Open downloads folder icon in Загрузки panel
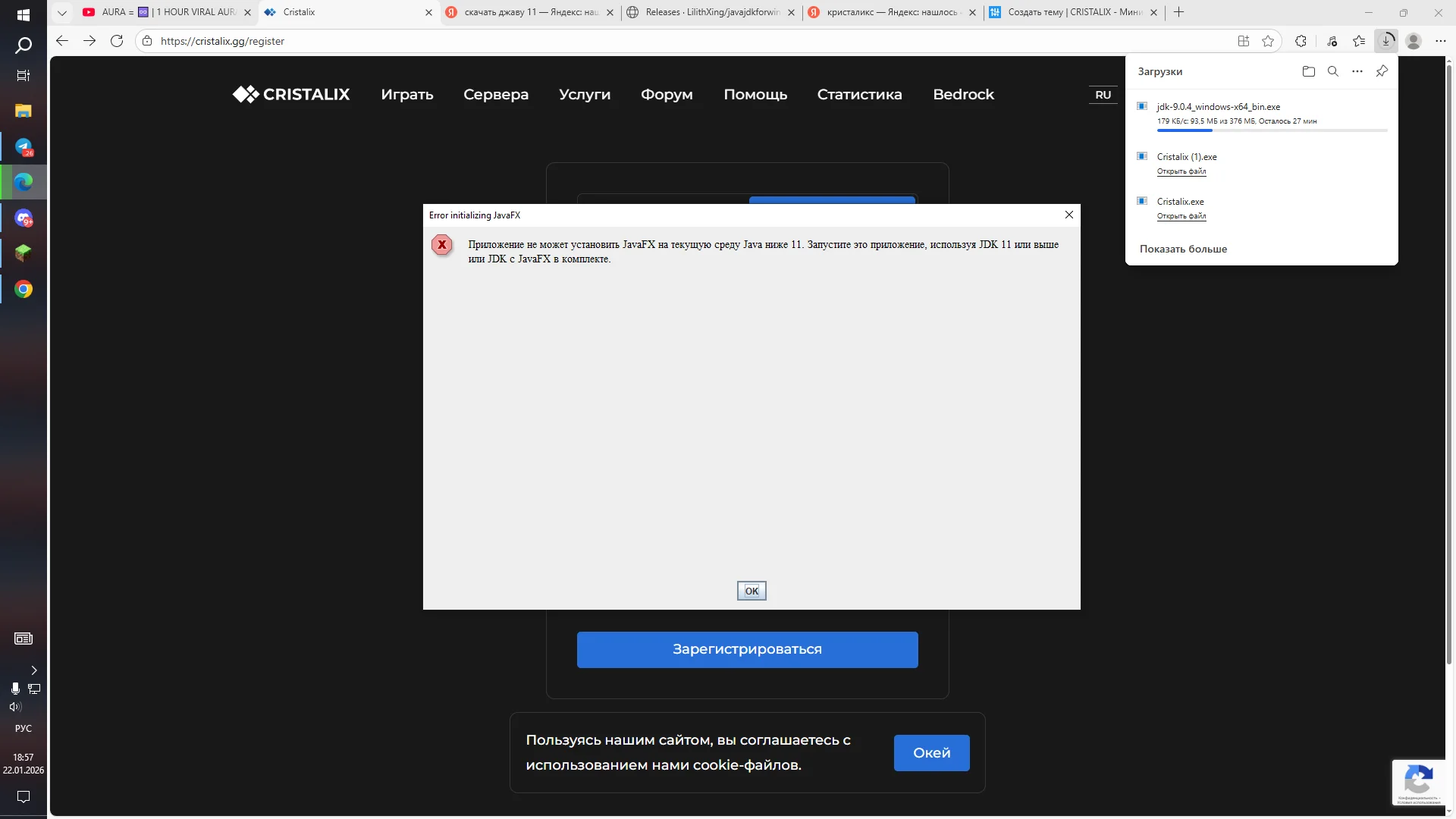 (1308, 71)
